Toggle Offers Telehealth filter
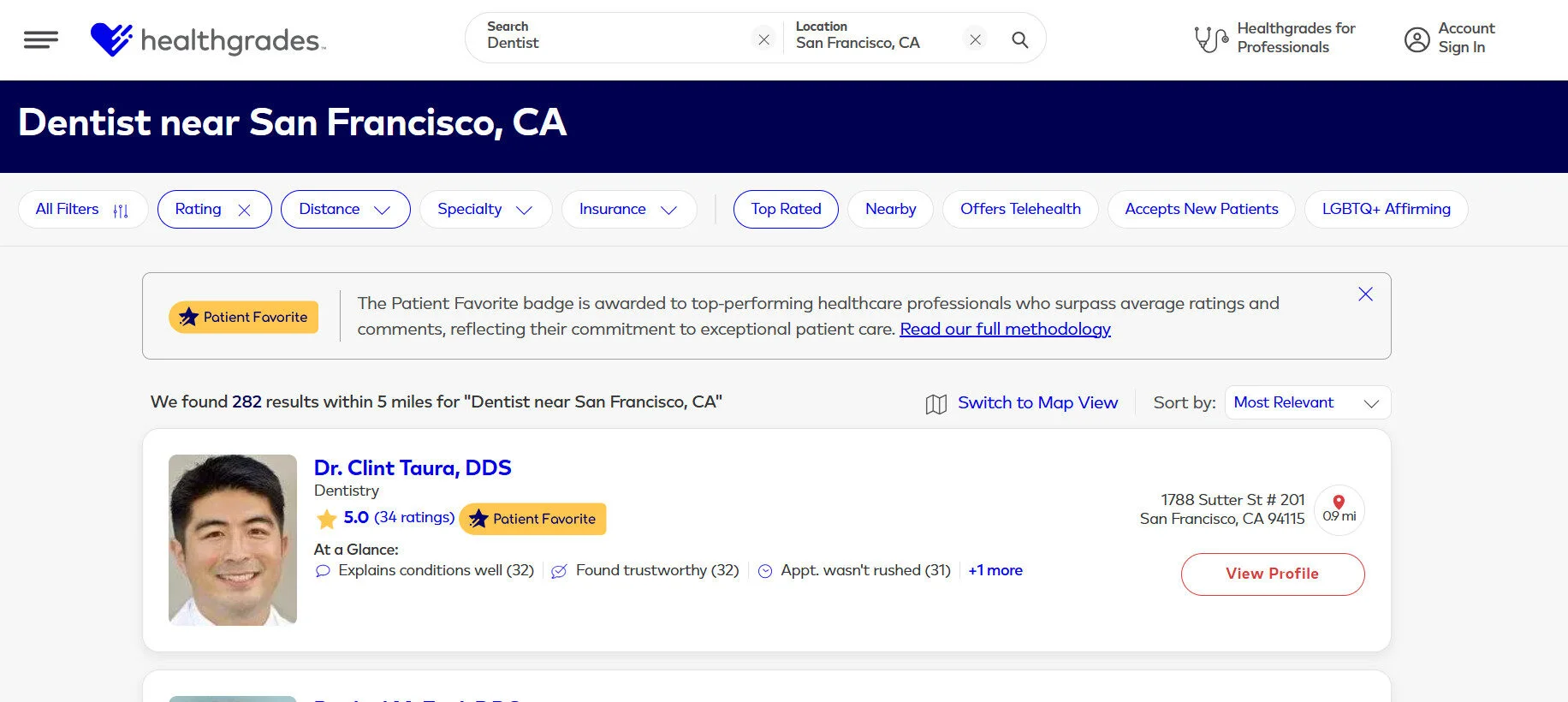1568x702 pixels. pos(1020,209)
